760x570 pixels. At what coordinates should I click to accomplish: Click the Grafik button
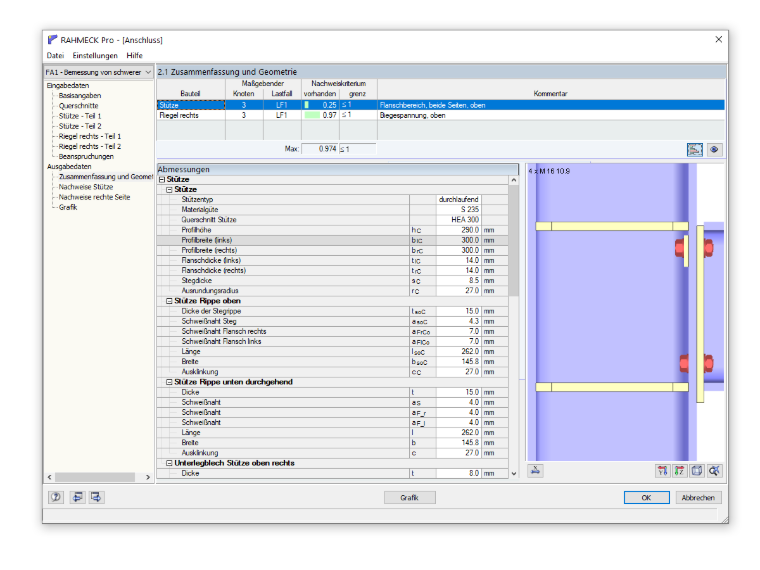pos(410,498)
